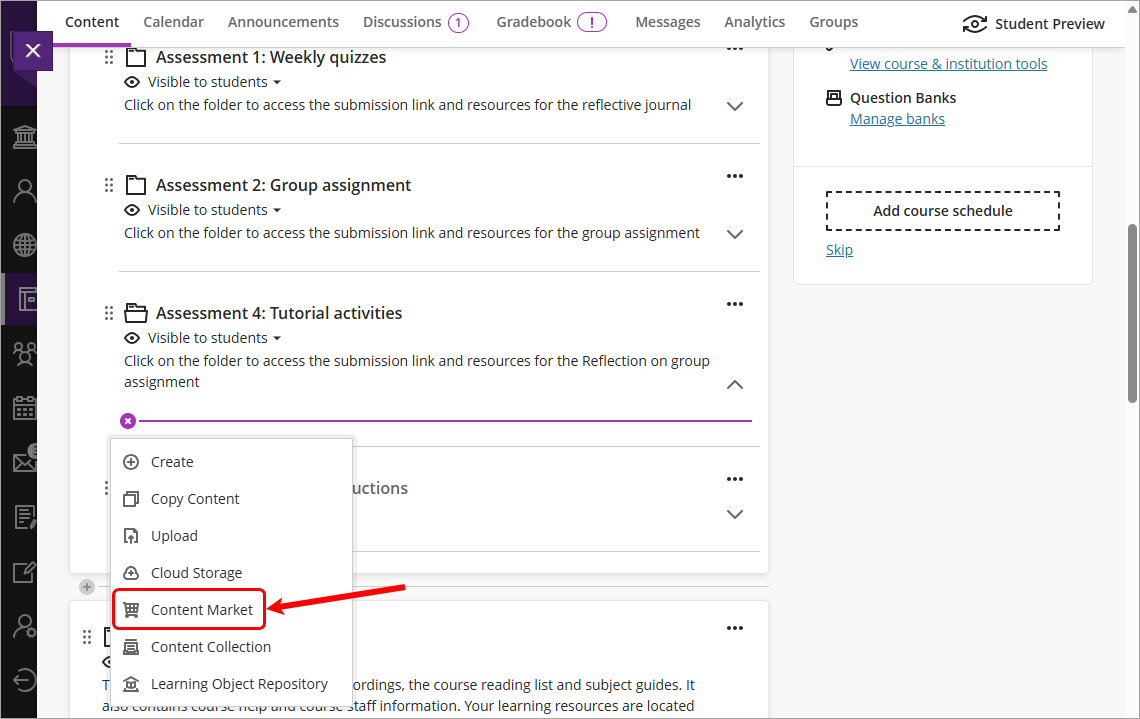Collapse the Assessment 4: Tutorial activities folder
This screenshot has width=1140, height=719.
(735, 384)
